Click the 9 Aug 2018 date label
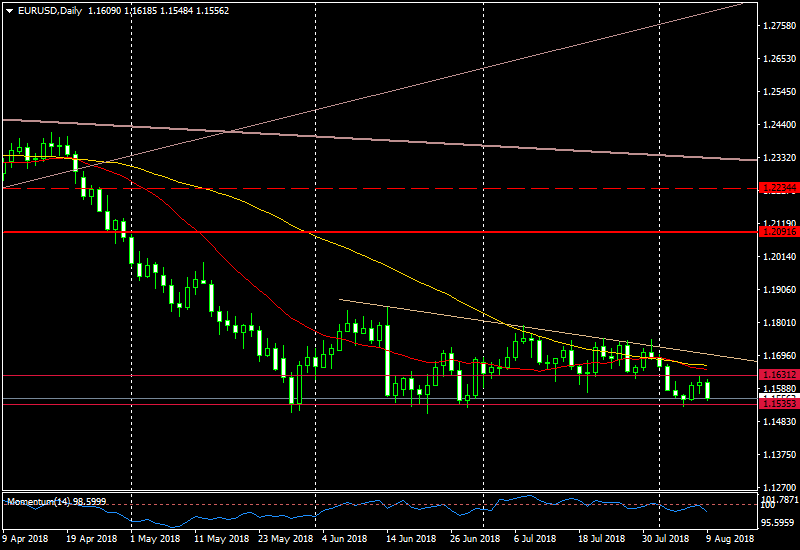 733,539
